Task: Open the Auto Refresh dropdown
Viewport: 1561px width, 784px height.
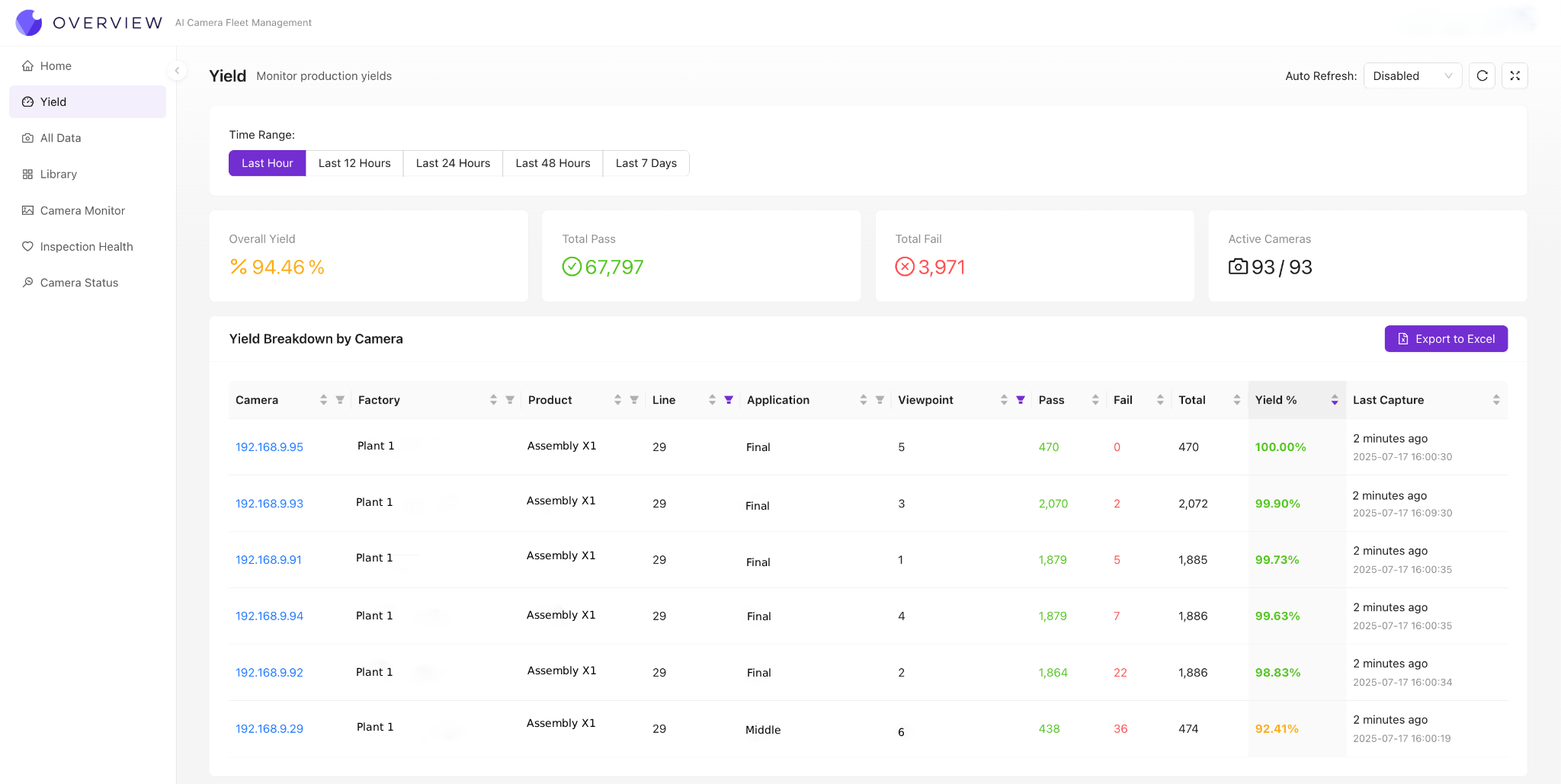Action: [x=1412, y=75]
